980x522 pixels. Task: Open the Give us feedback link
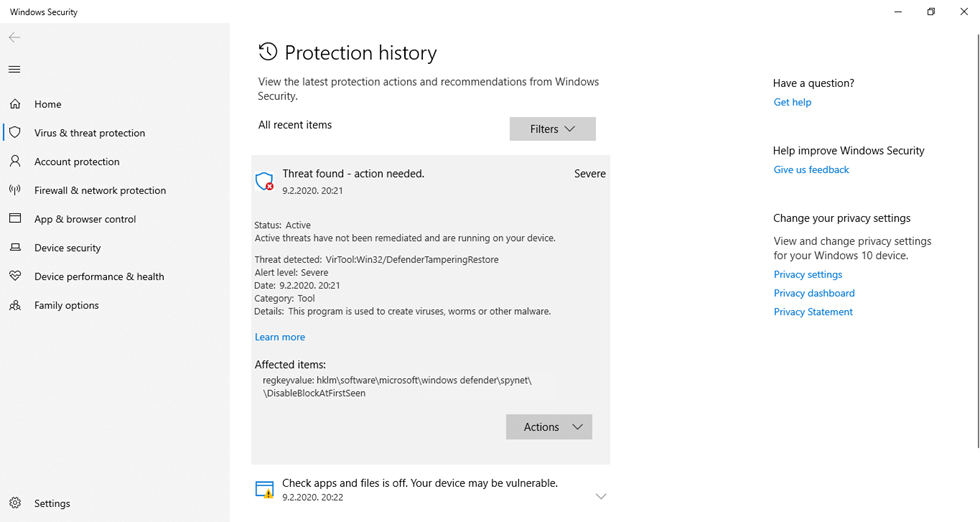pyautogui.click(x=811, y=170)
